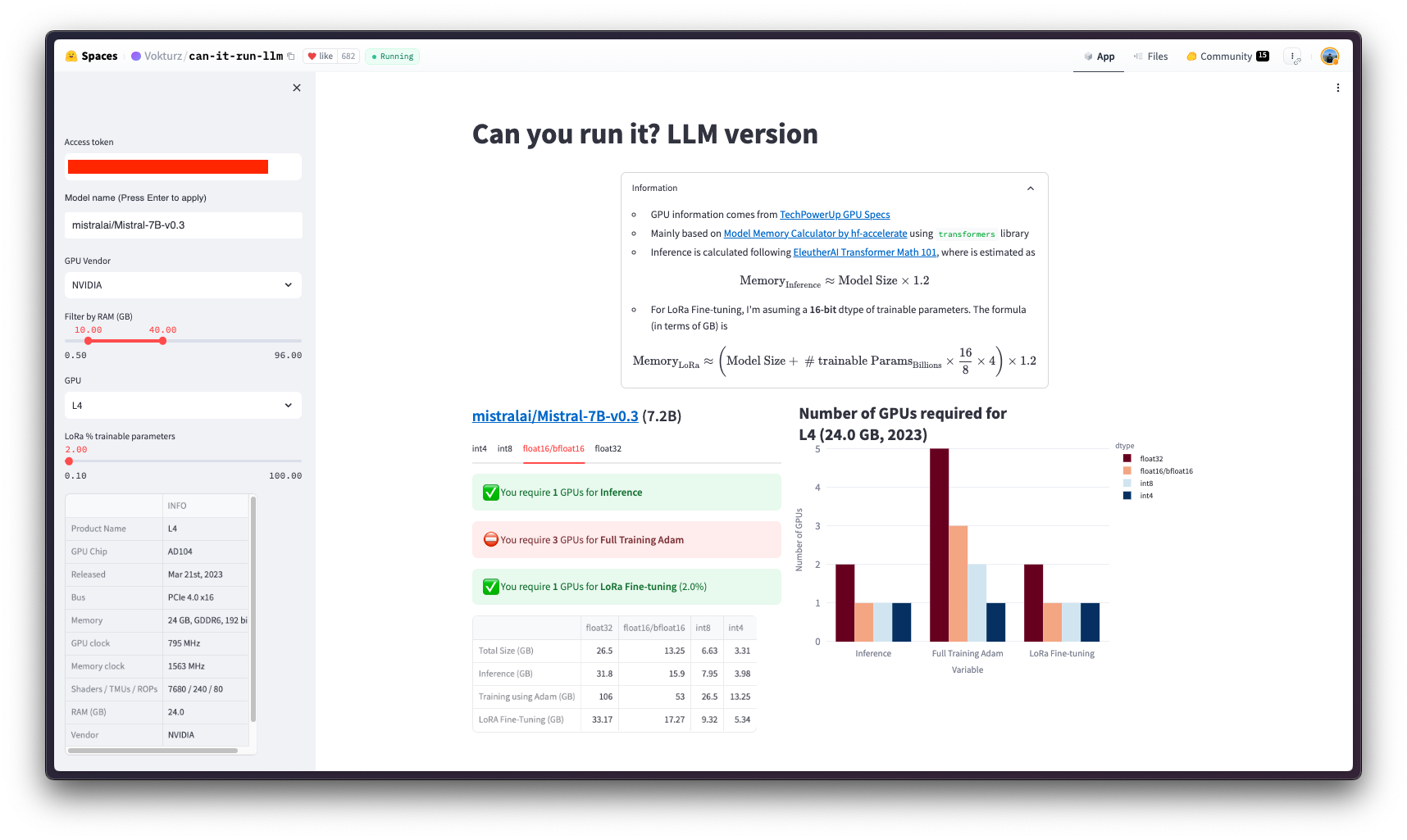Click the GPU info table vertical scrollbar
This screenshot has width=1407, height=840.
(253, 608)
